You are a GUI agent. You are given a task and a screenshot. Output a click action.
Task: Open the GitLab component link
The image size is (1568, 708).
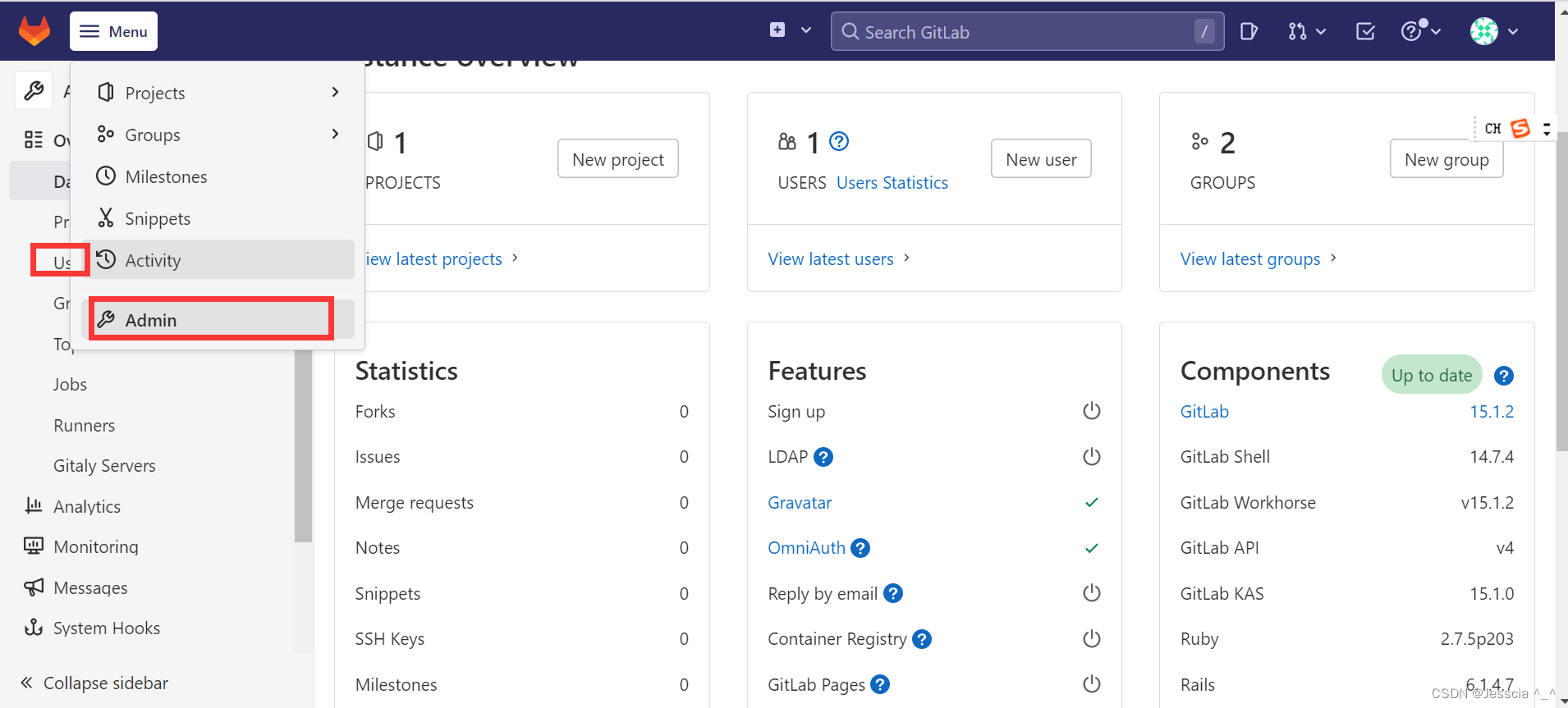click(1204, 411)
